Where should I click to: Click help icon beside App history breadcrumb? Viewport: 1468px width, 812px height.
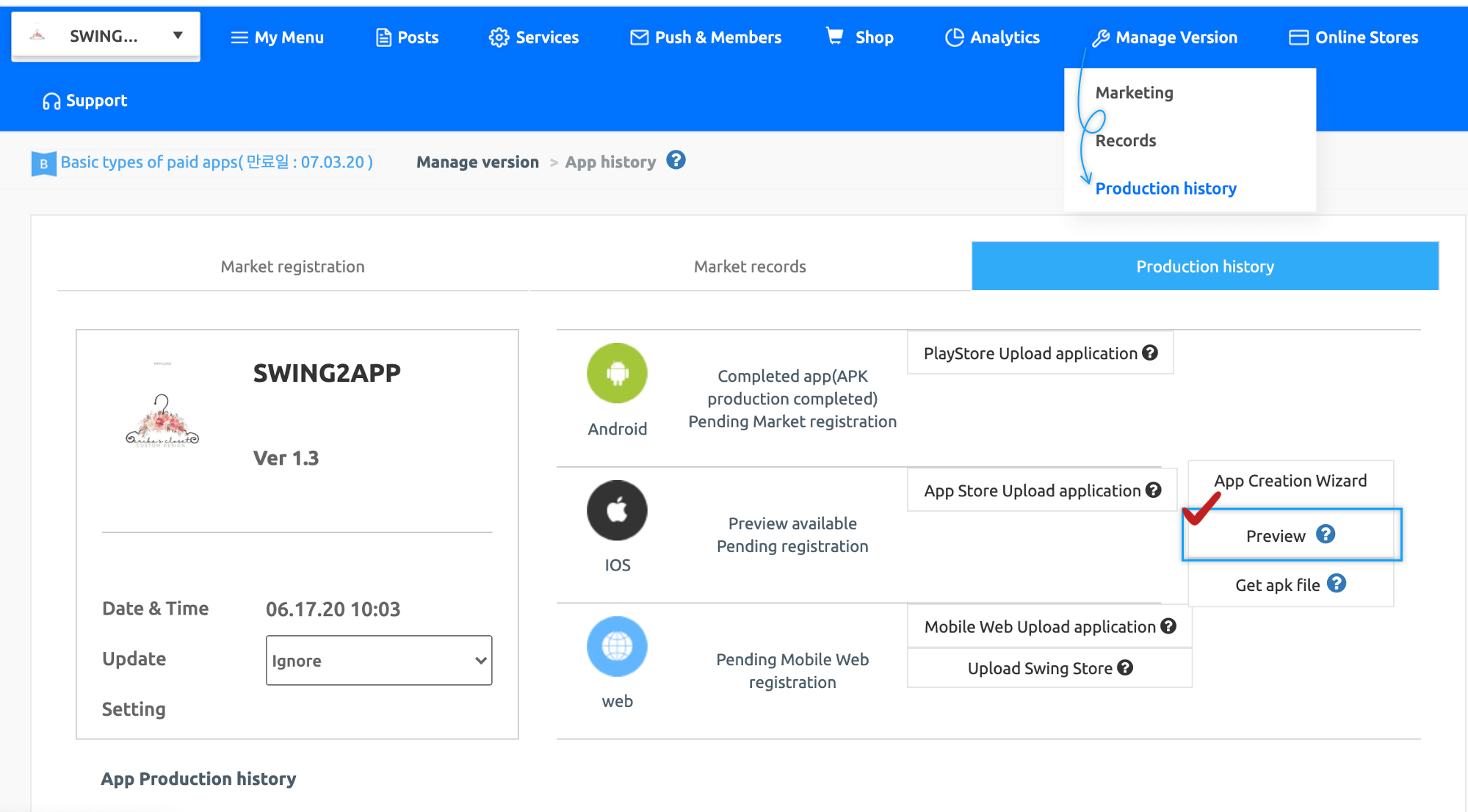coord(676,160)
